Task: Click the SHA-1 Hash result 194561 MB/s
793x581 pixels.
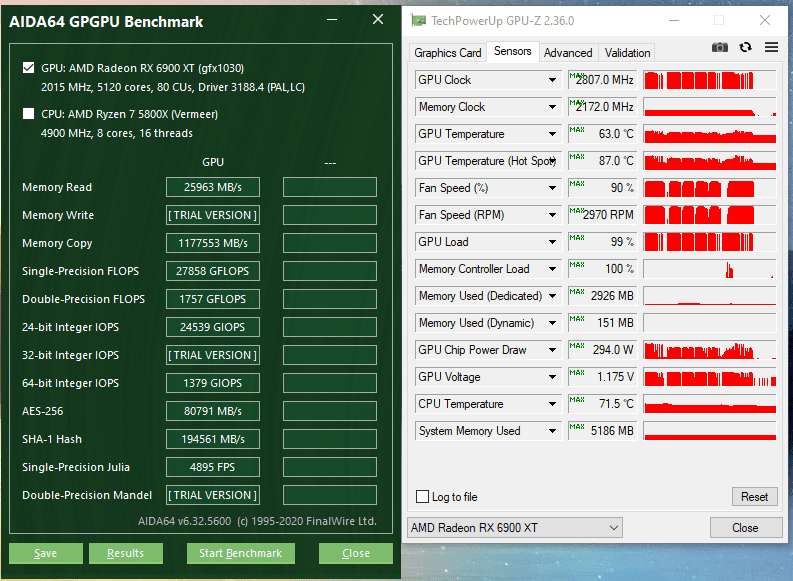Action: point(213,439)
